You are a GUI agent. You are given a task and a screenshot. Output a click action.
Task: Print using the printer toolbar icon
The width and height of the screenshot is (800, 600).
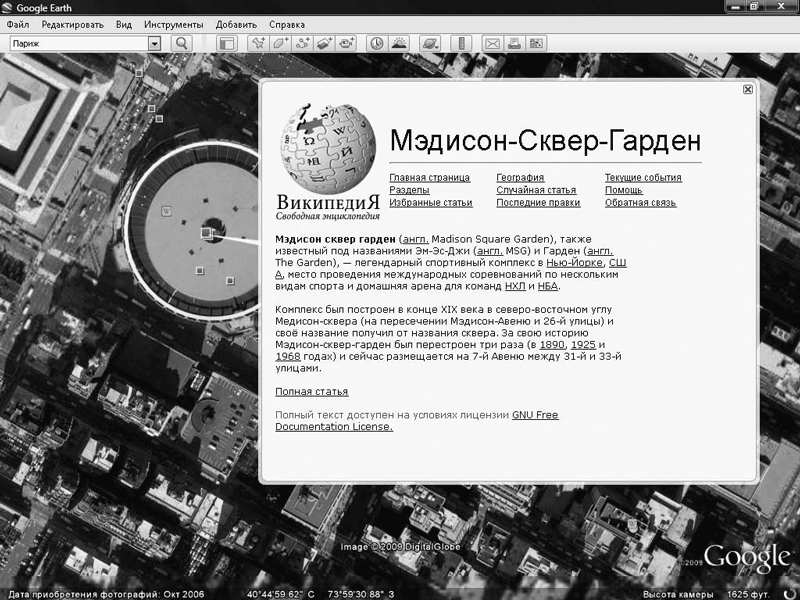click(x=514, y=43)
